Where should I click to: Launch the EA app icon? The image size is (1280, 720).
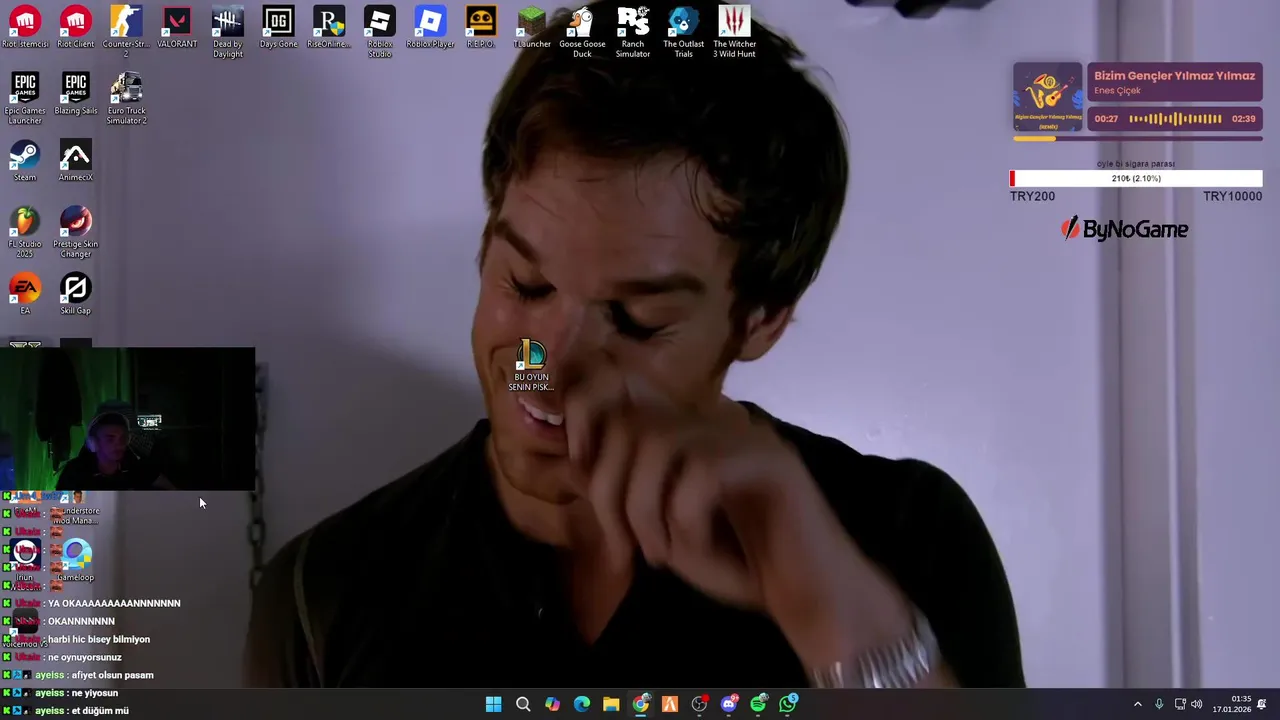[x=25, y=294]
